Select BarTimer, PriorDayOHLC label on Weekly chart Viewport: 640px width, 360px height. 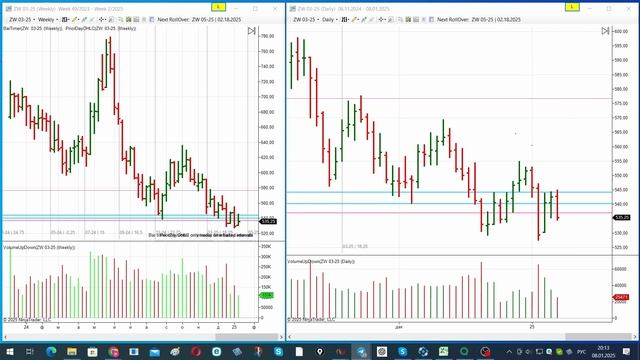click(x=69, y=29)
